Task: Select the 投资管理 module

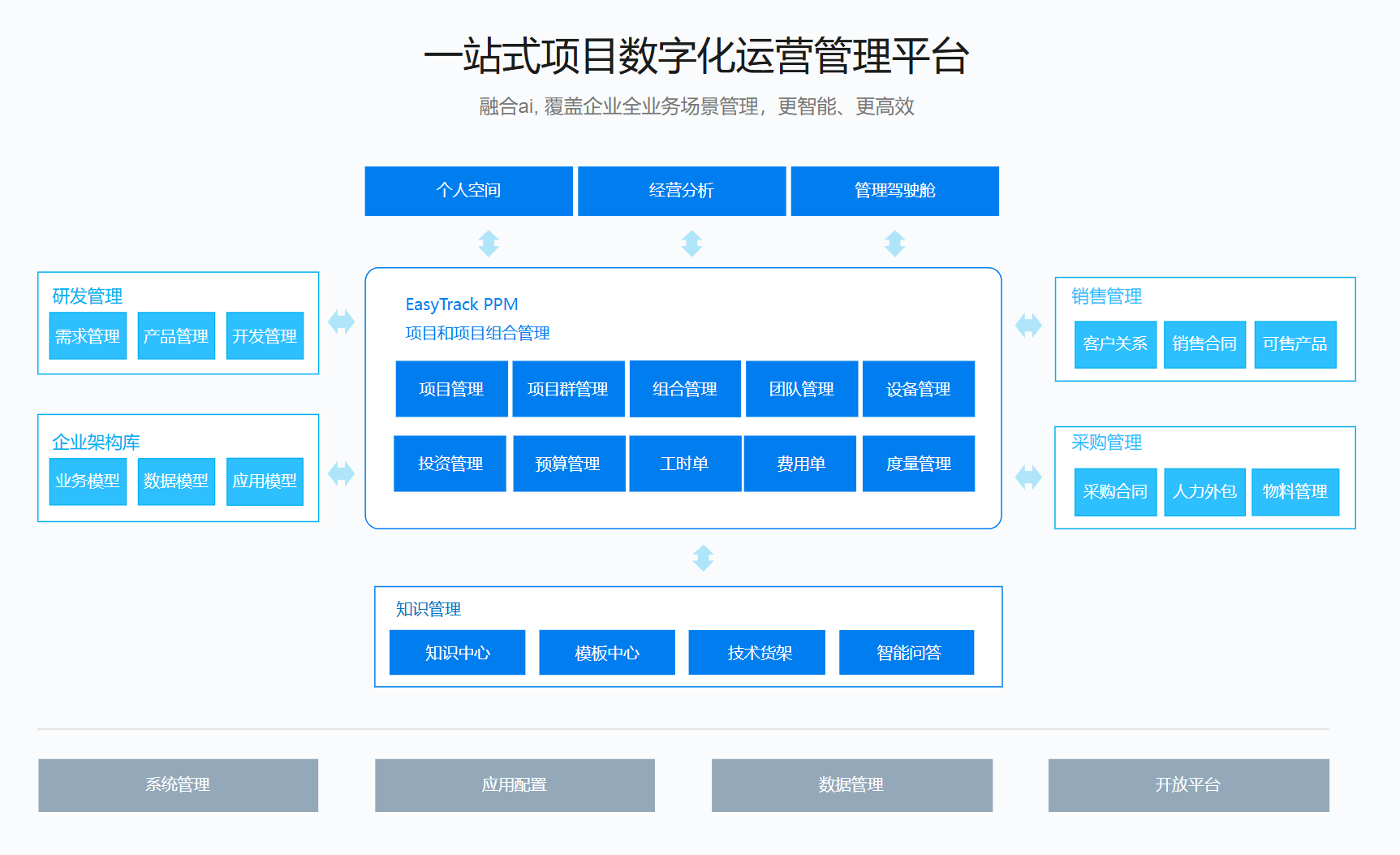Action: [x=450, y=464]
